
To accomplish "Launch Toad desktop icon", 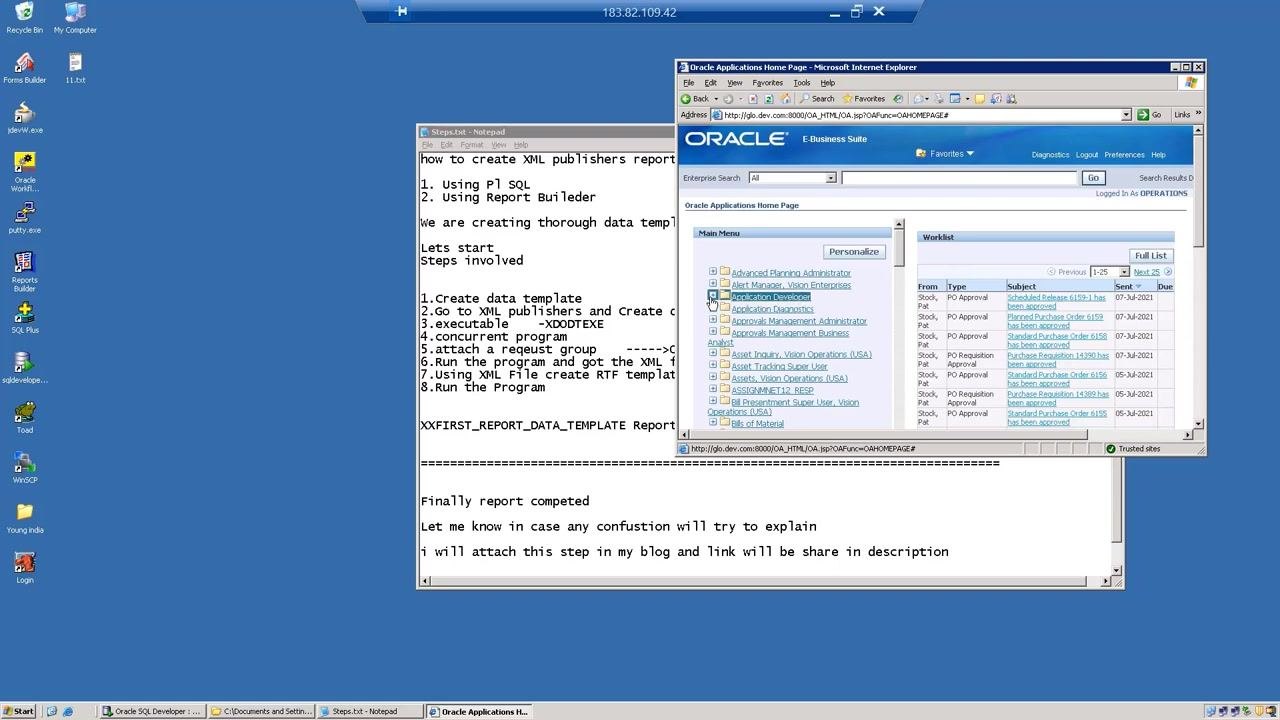I will pyautogui.click(x=24, y=418).
